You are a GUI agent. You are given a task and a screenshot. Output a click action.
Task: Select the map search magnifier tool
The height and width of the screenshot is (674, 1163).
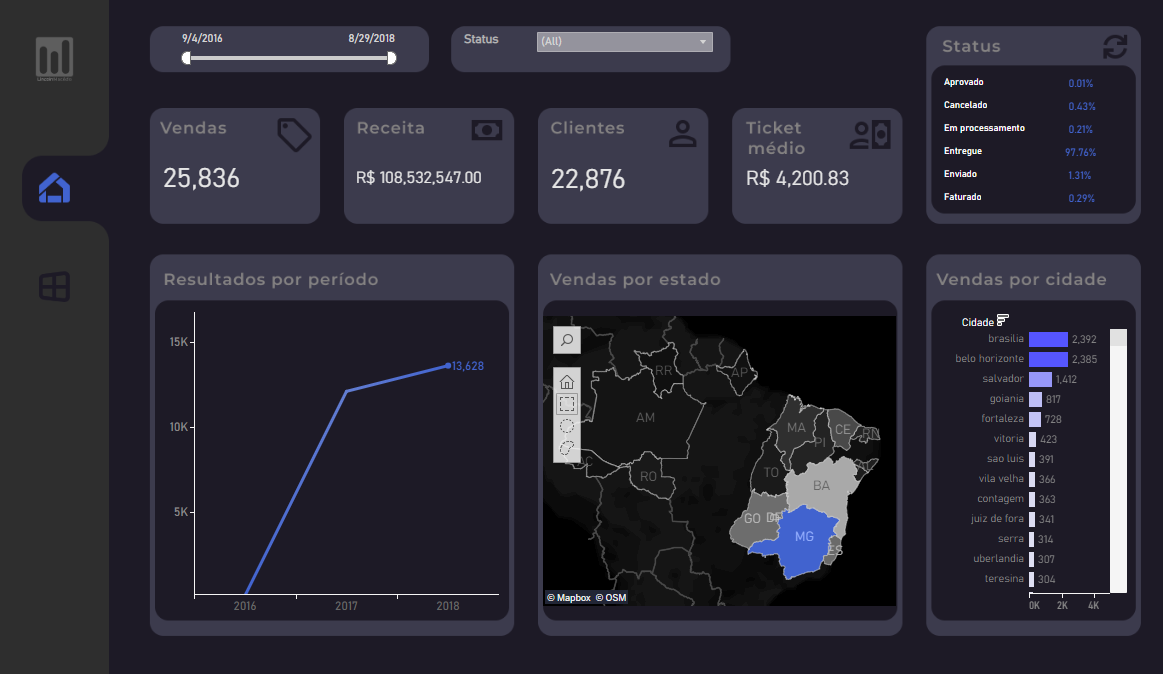tap(566, 339)
